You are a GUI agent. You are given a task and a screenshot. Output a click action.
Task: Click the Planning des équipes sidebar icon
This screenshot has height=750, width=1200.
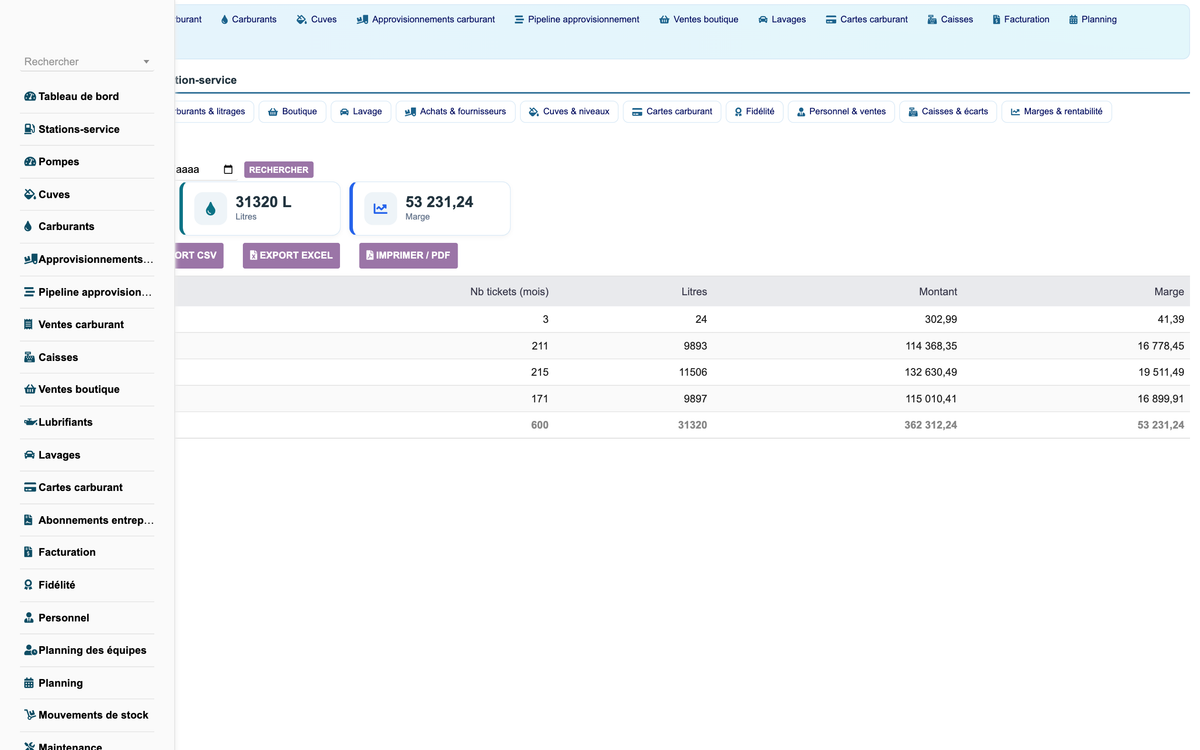(x=31, y=650)
